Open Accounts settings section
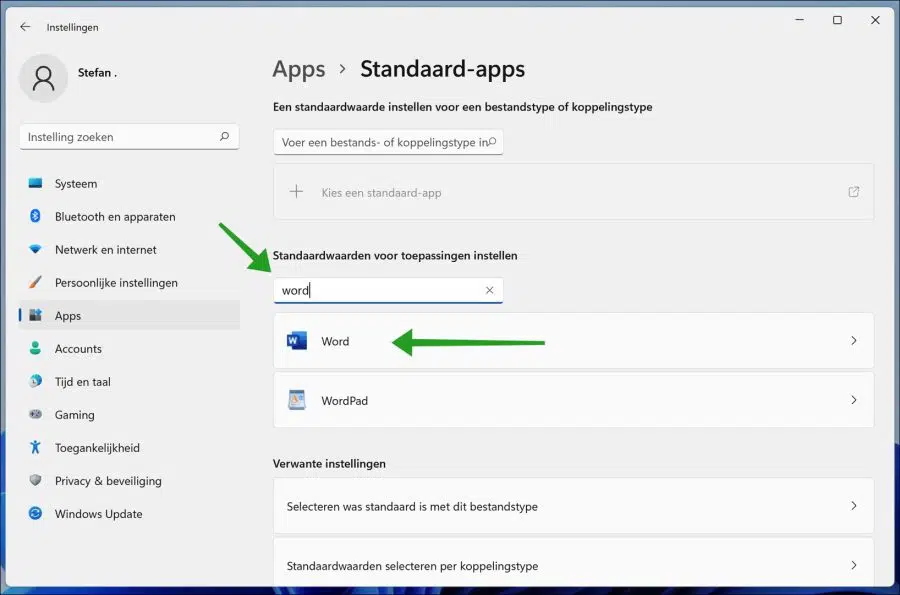Screen dimensions: 900x595 (x=130, y=349)
